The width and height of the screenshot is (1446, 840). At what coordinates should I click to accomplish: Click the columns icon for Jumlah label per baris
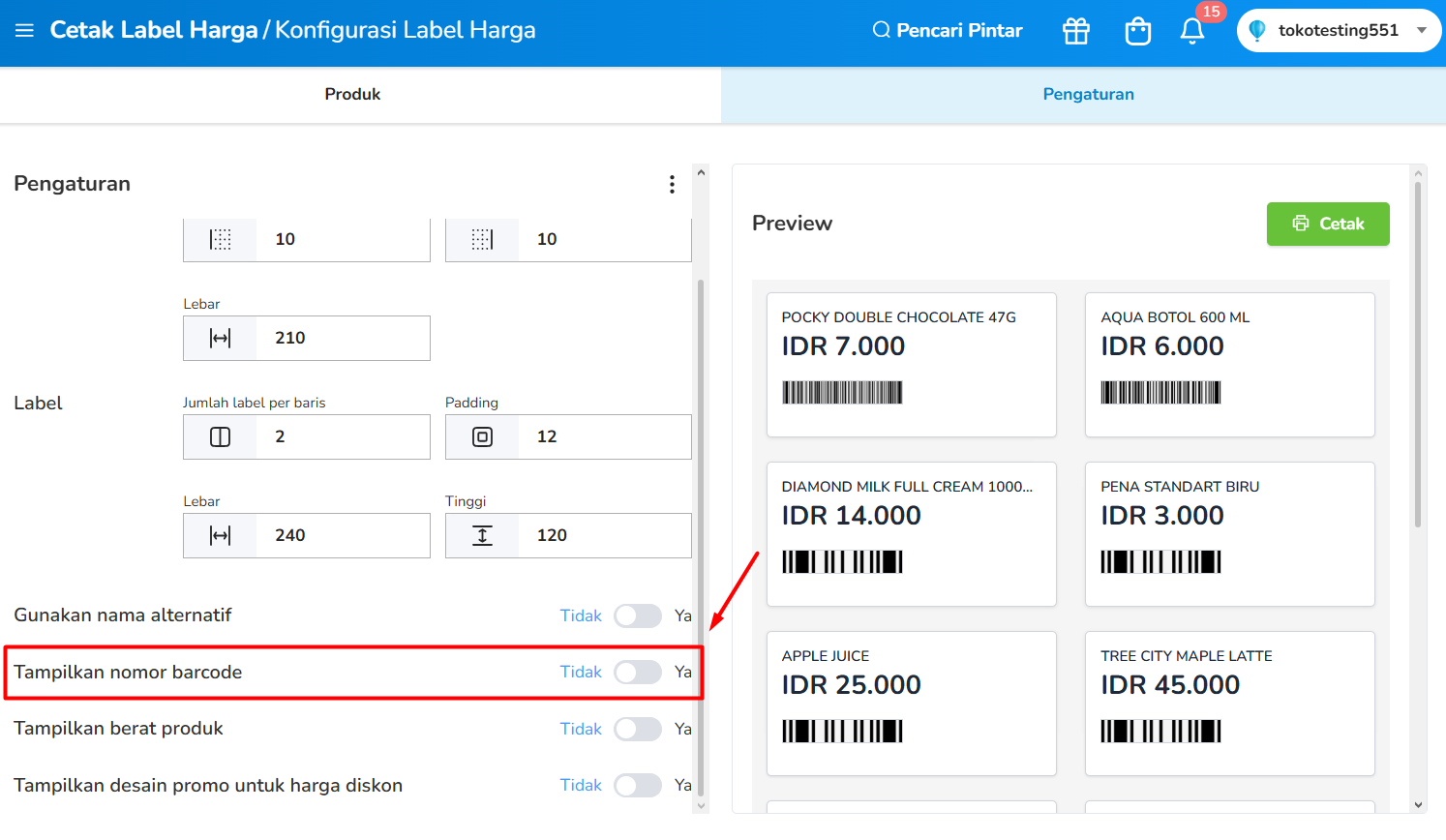click(x=221, y=436)
